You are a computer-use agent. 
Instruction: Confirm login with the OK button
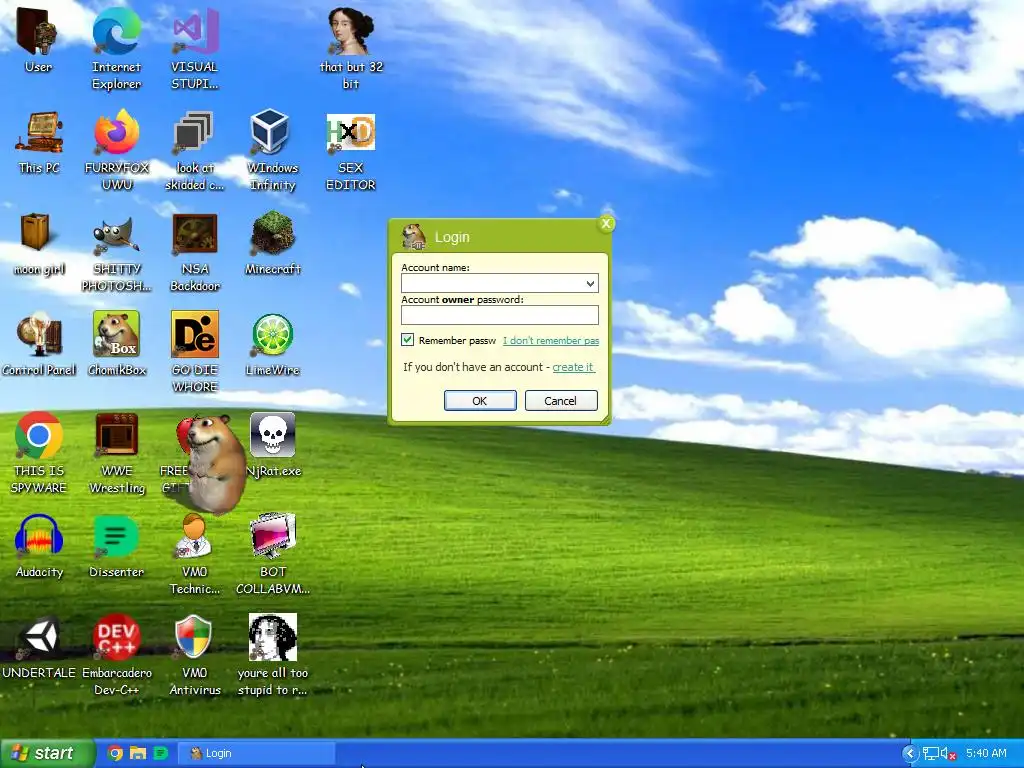[x=480, y=400]
